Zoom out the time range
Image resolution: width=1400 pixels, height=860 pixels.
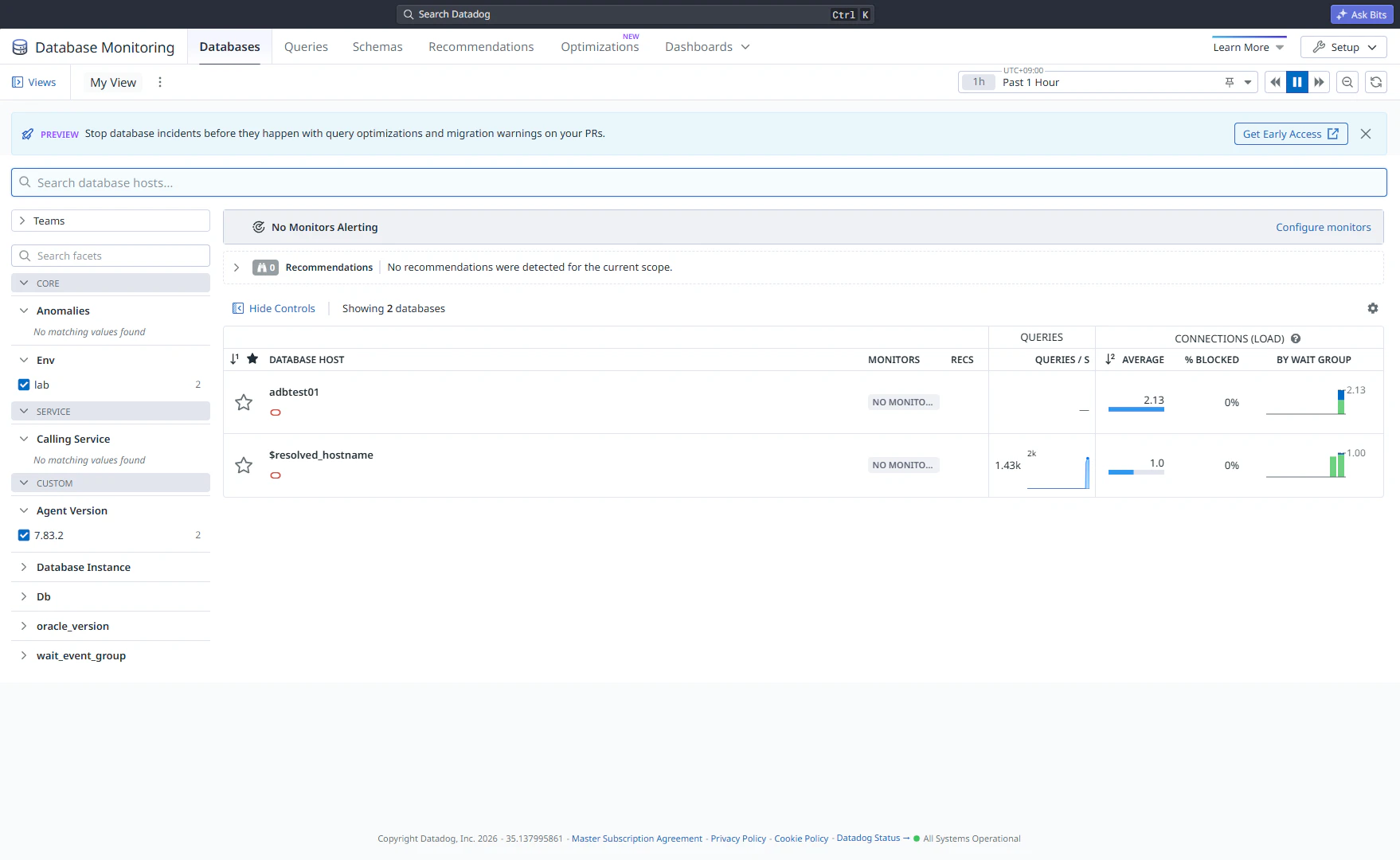(1347, 82)
